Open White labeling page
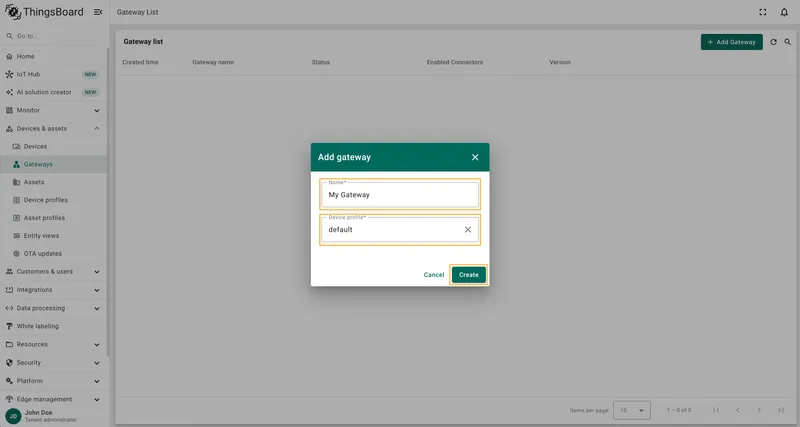This screenshot has height=427, width=800. [54, 326]
